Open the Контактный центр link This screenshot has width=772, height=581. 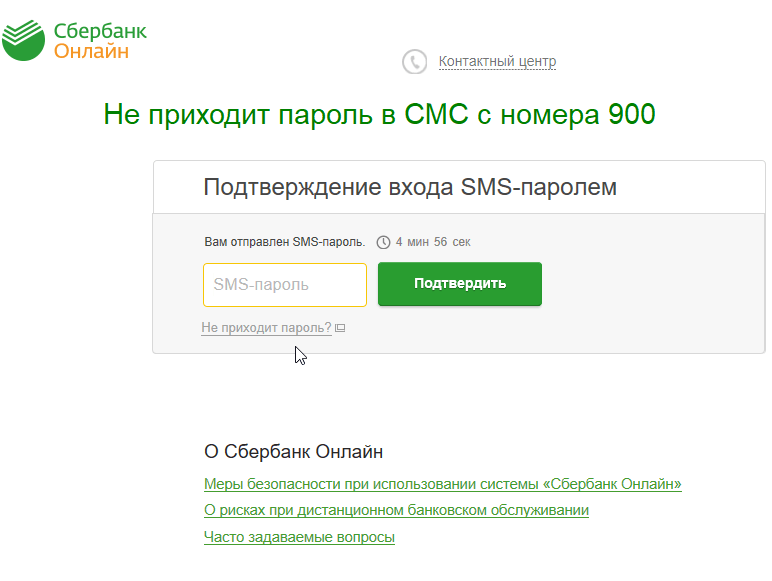(x=497, y=62)
